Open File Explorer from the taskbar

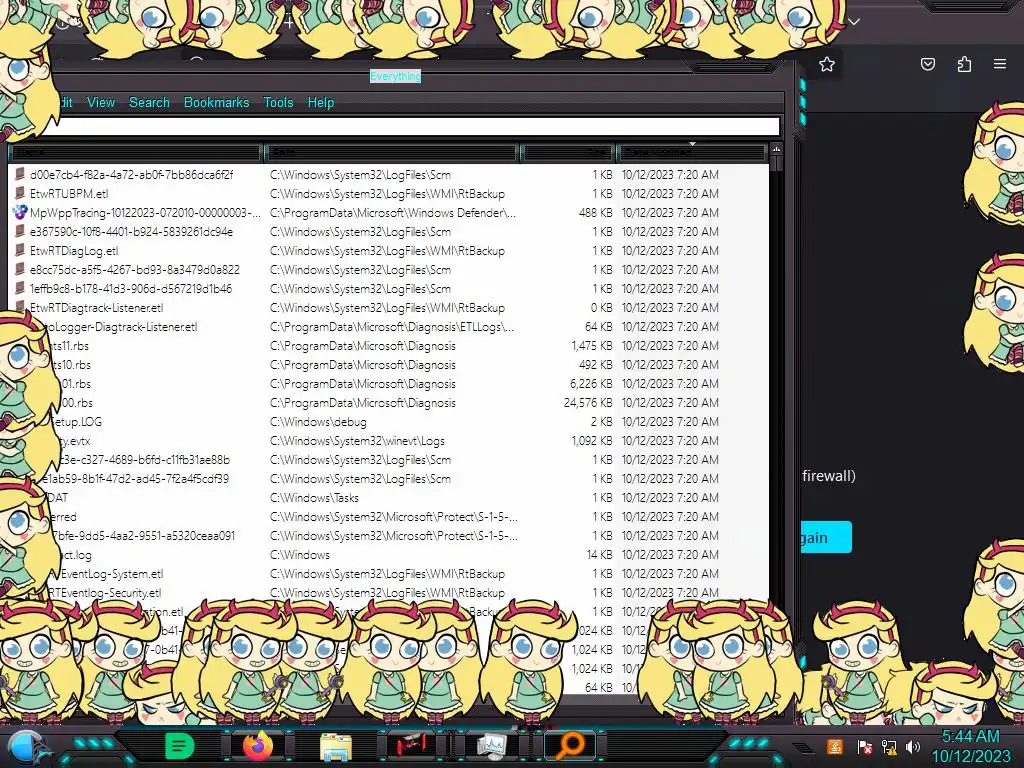coord(336,746)
